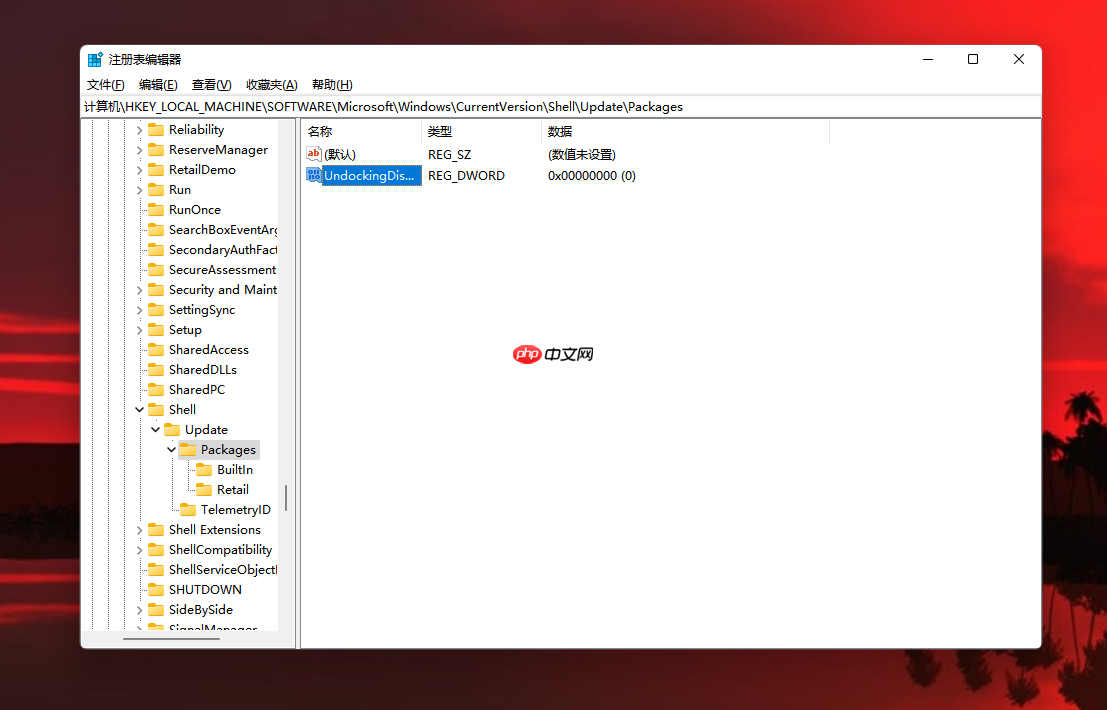Click the REG_DWORD icon of UndockingDisabled
The image size is (1107, 710).
(314, 175)
